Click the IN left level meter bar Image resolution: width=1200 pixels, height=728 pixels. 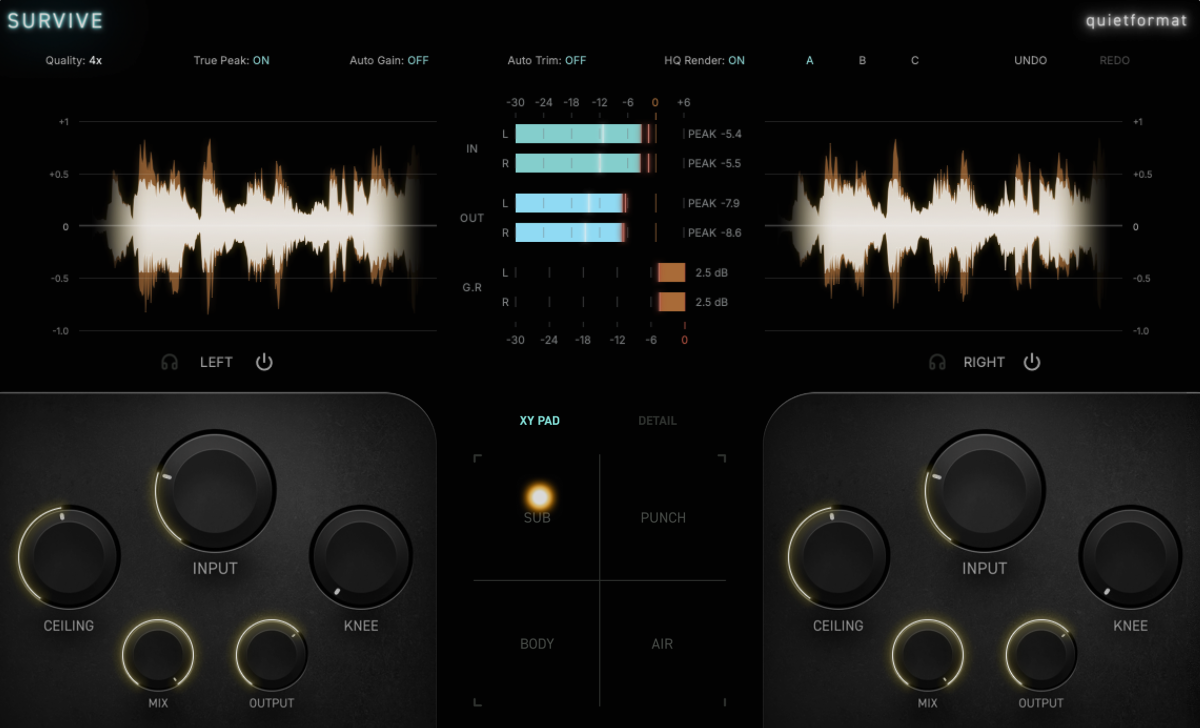(586, 134)
